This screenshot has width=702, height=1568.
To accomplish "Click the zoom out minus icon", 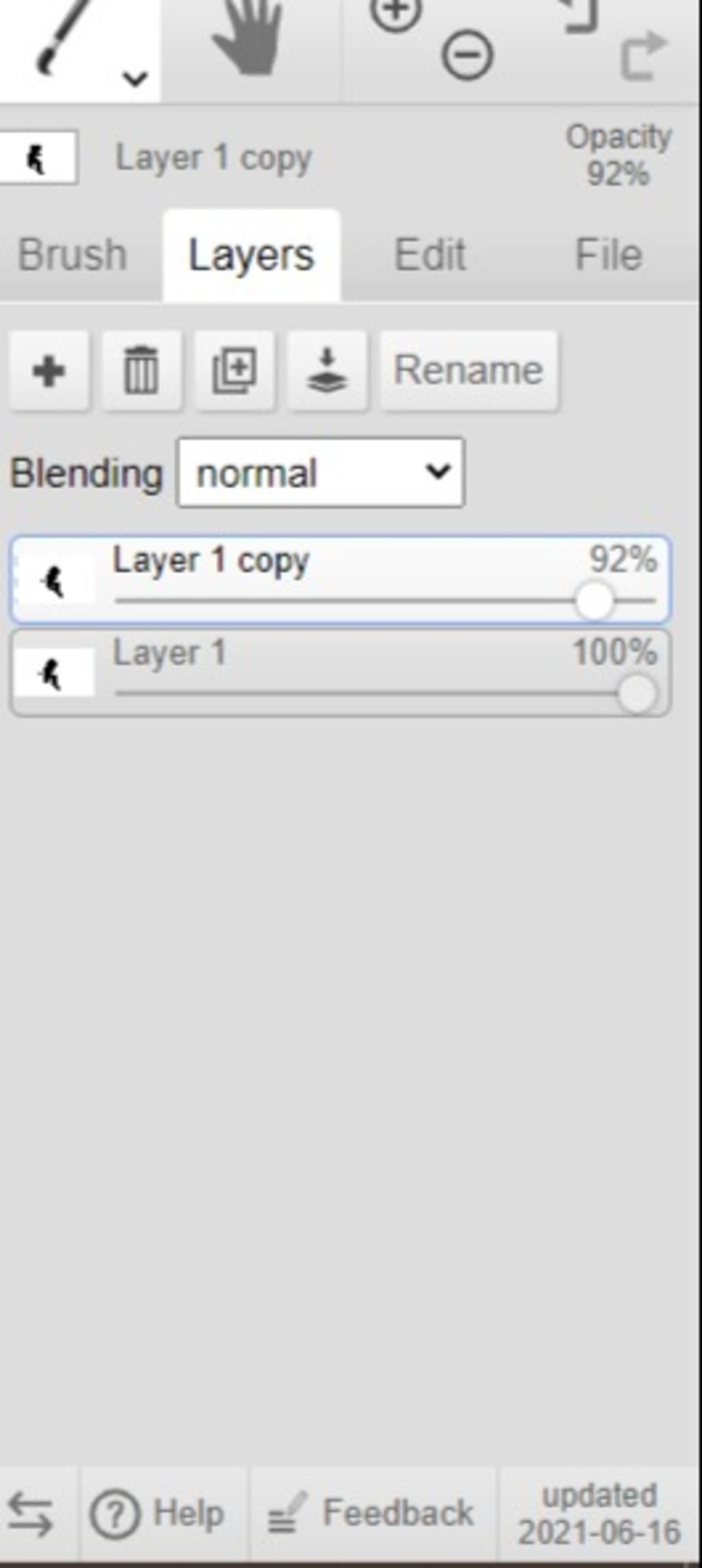I will coord(468,55).
